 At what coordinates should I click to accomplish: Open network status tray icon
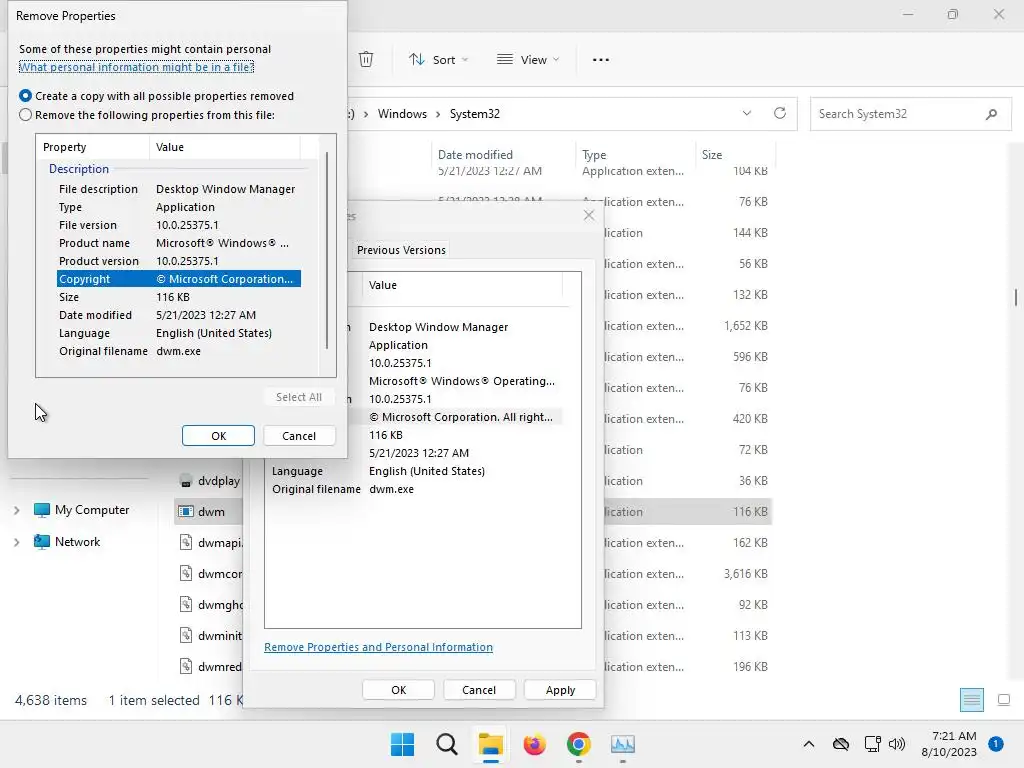pyautogui.click(x=872, y=744)
